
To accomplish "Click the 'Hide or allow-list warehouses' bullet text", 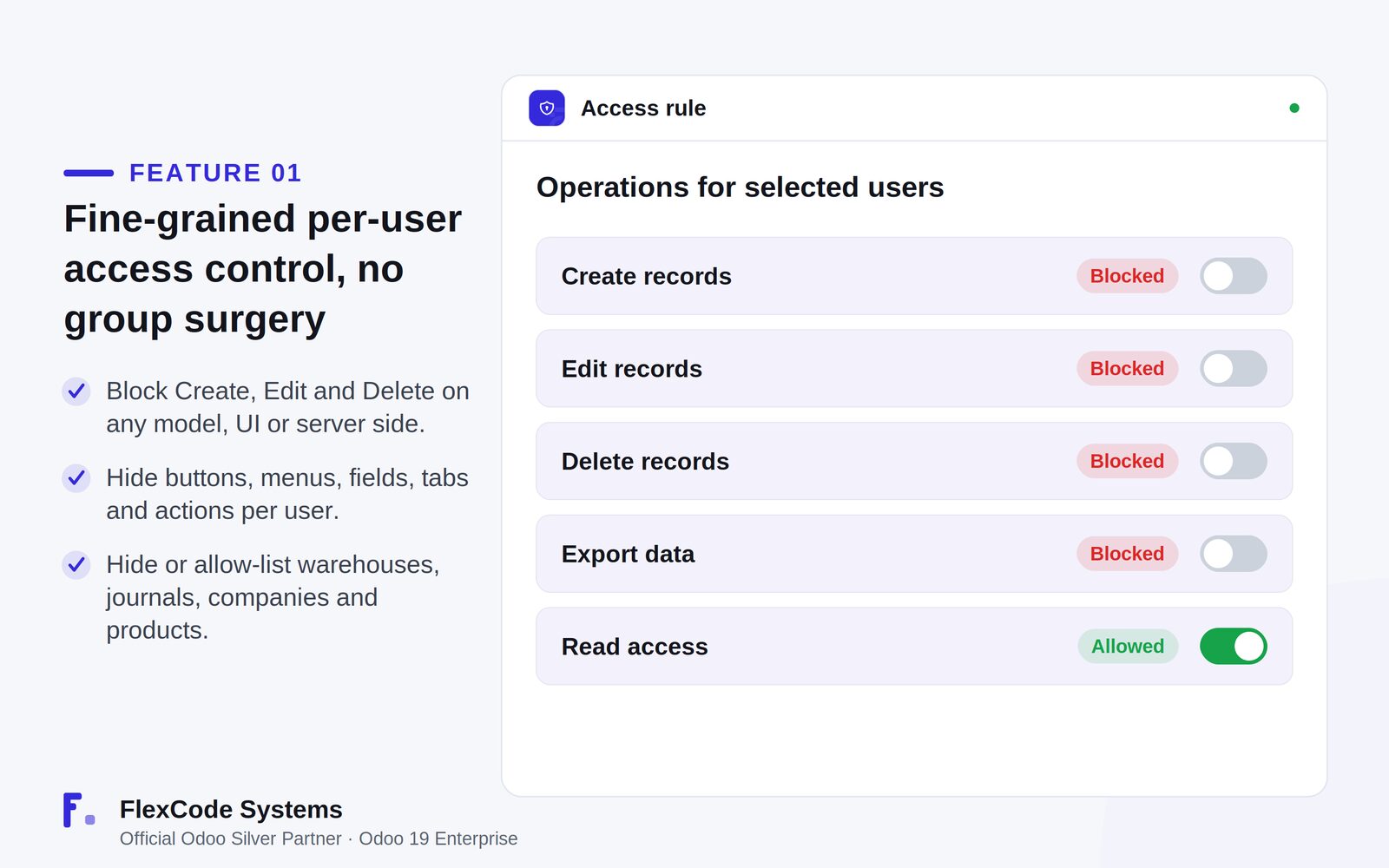I will click(273, 597).
